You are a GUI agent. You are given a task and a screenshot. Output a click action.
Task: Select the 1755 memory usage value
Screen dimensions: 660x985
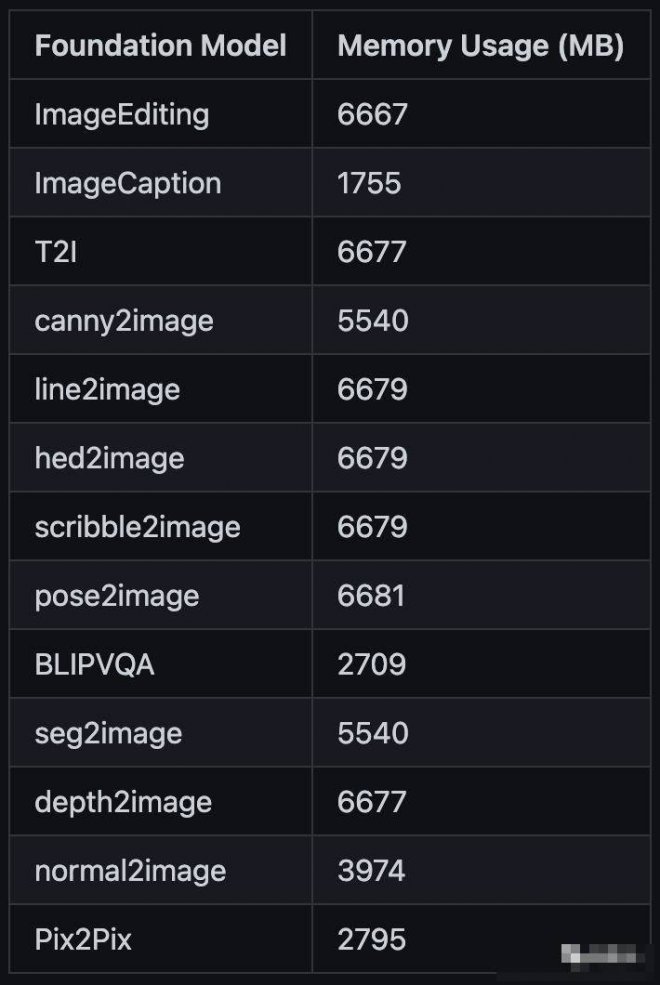click(x=369, y=183)
